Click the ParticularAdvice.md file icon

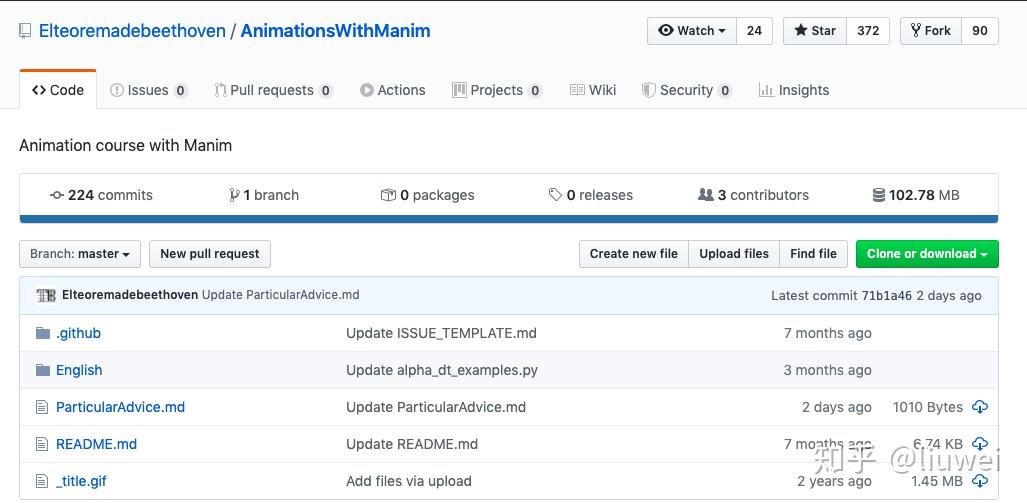42,407
